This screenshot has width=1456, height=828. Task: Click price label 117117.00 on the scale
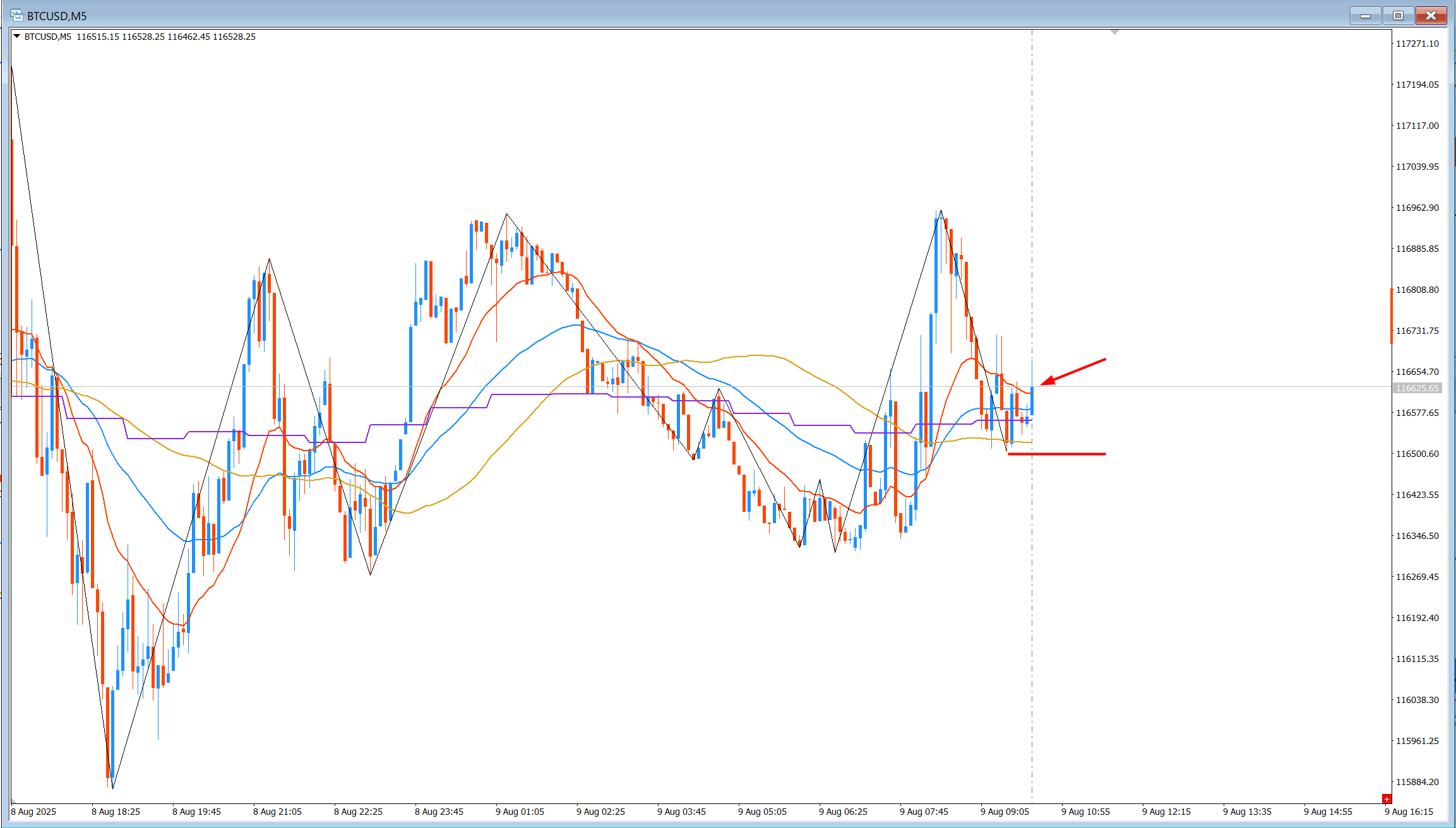tap(1417, 126)
